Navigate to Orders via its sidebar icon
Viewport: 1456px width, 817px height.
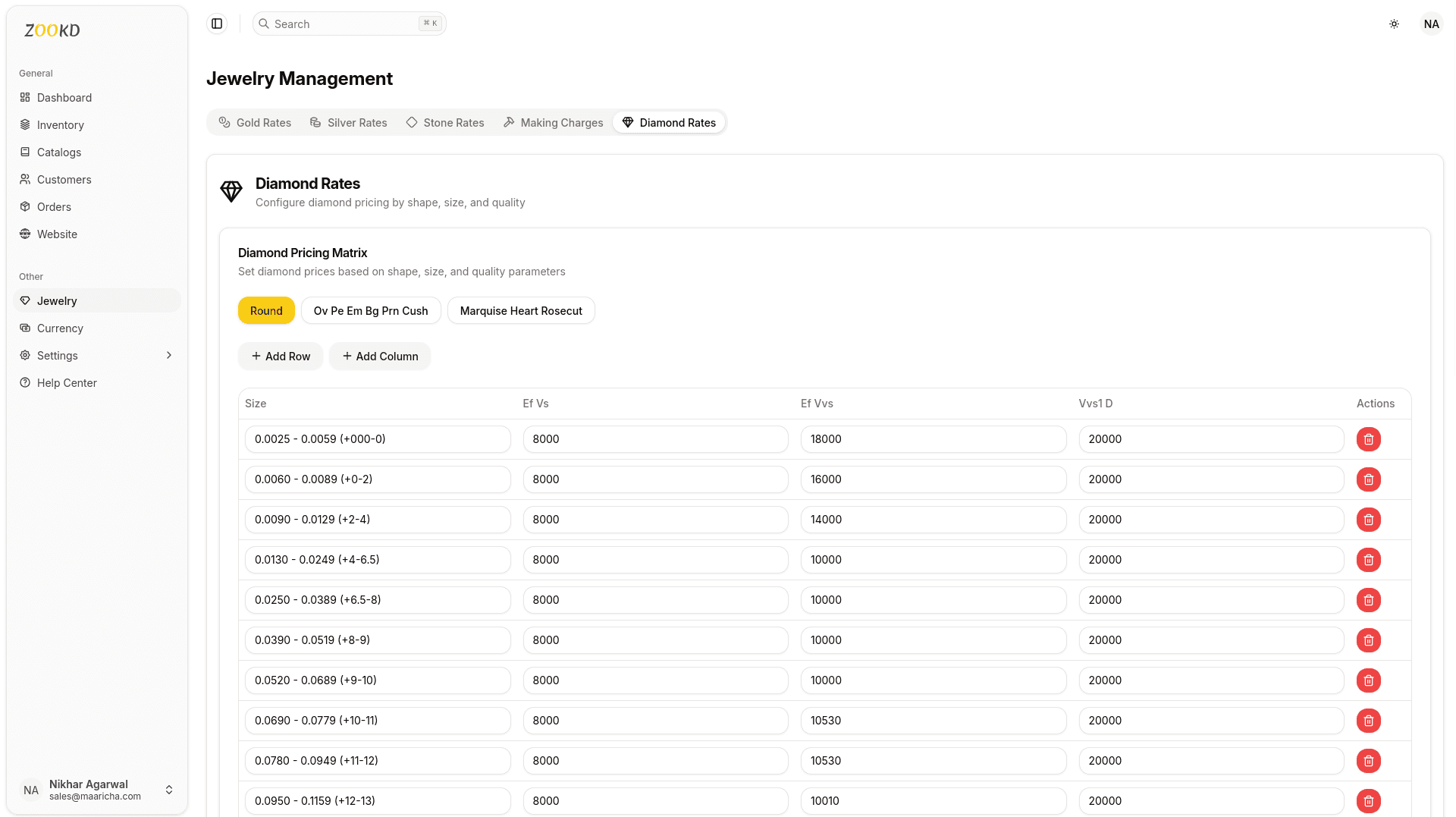click(25, 206)
